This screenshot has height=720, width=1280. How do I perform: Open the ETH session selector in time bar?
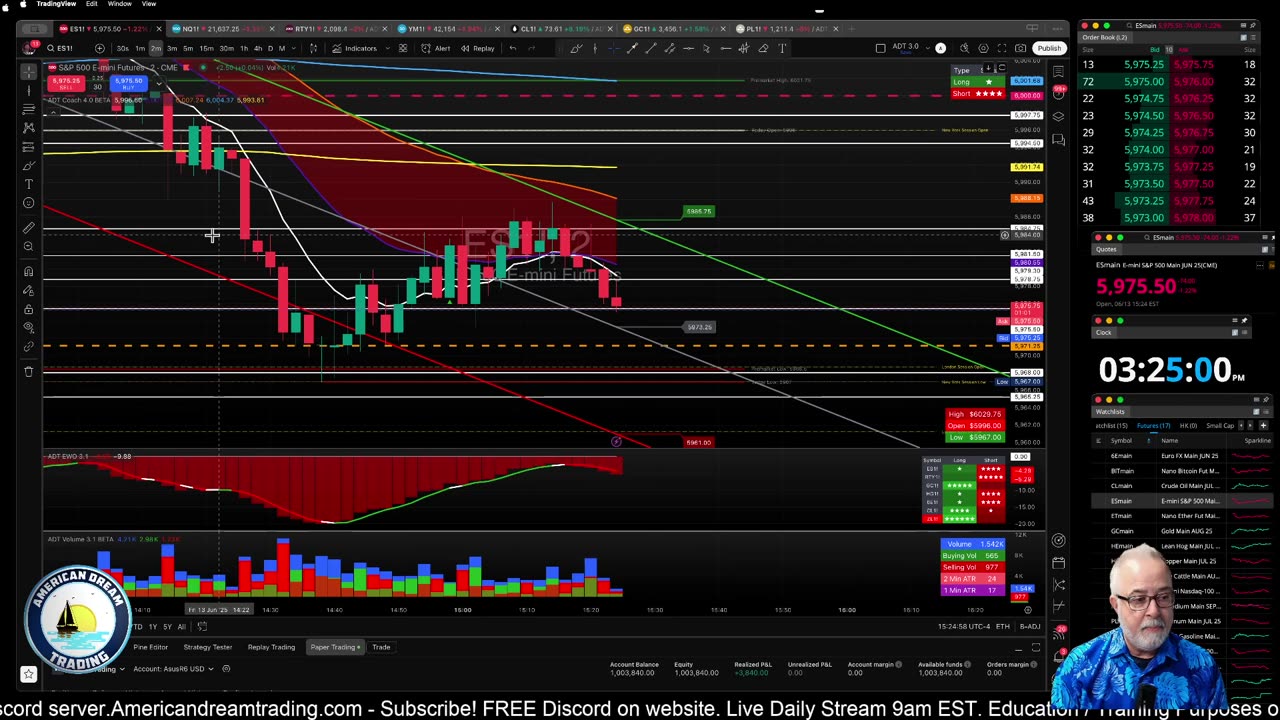pyautogui.click(x=1002, y=626)
